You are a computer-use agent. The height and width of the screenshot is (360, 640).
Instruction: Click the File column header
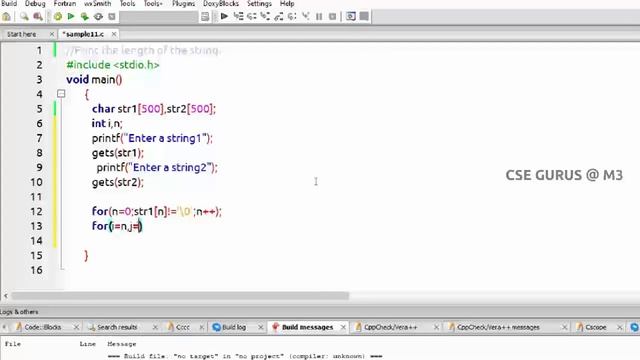coord(13,344)
